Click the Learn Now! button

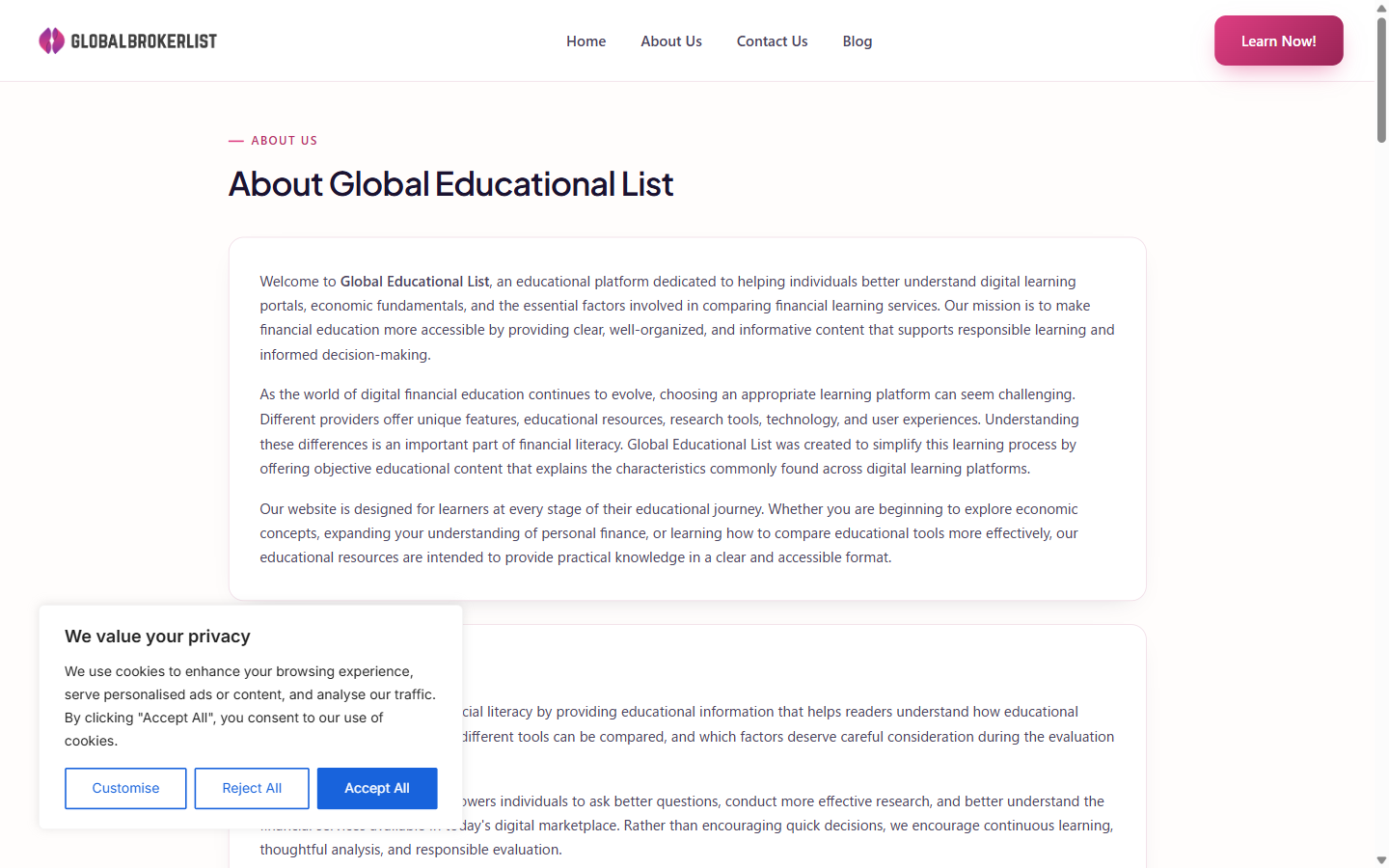click(x=1279, y=41)
